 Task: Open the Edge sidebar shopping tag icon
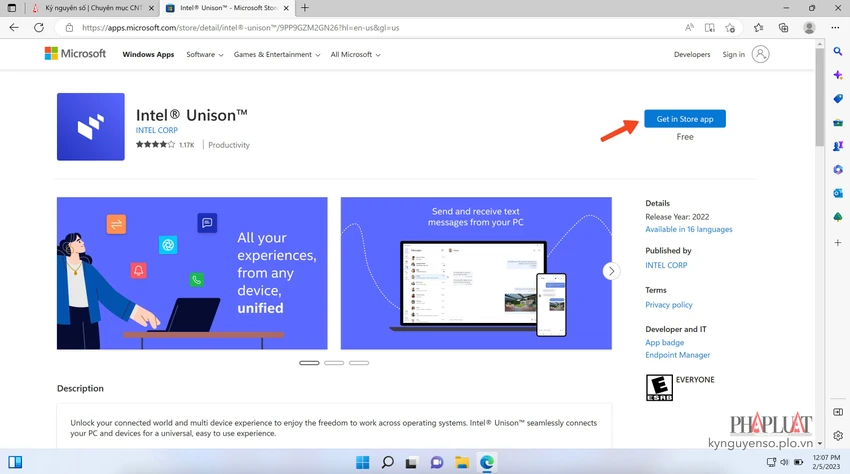point(838,99)
